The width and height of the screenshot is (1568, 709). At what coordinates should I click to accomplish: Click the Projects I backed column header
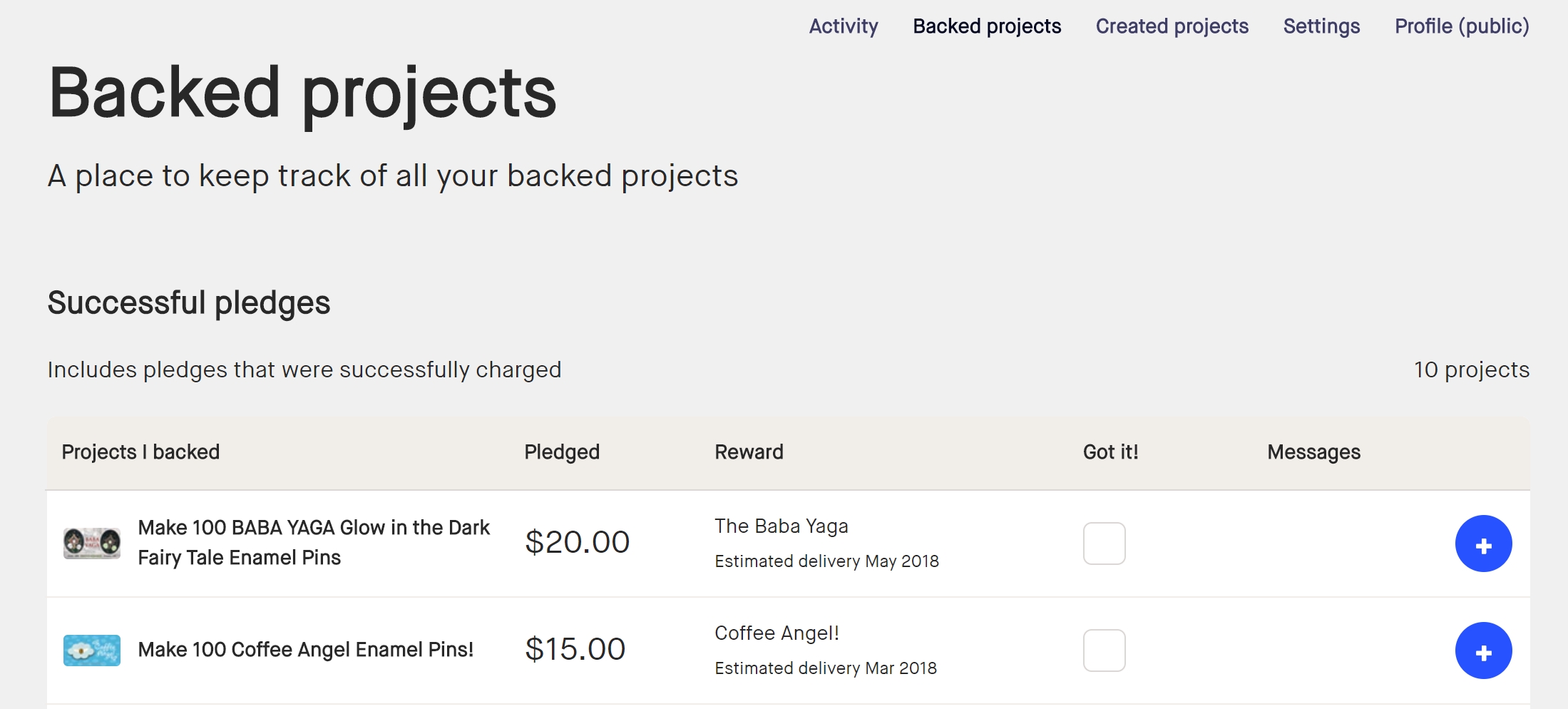[140, 452]
